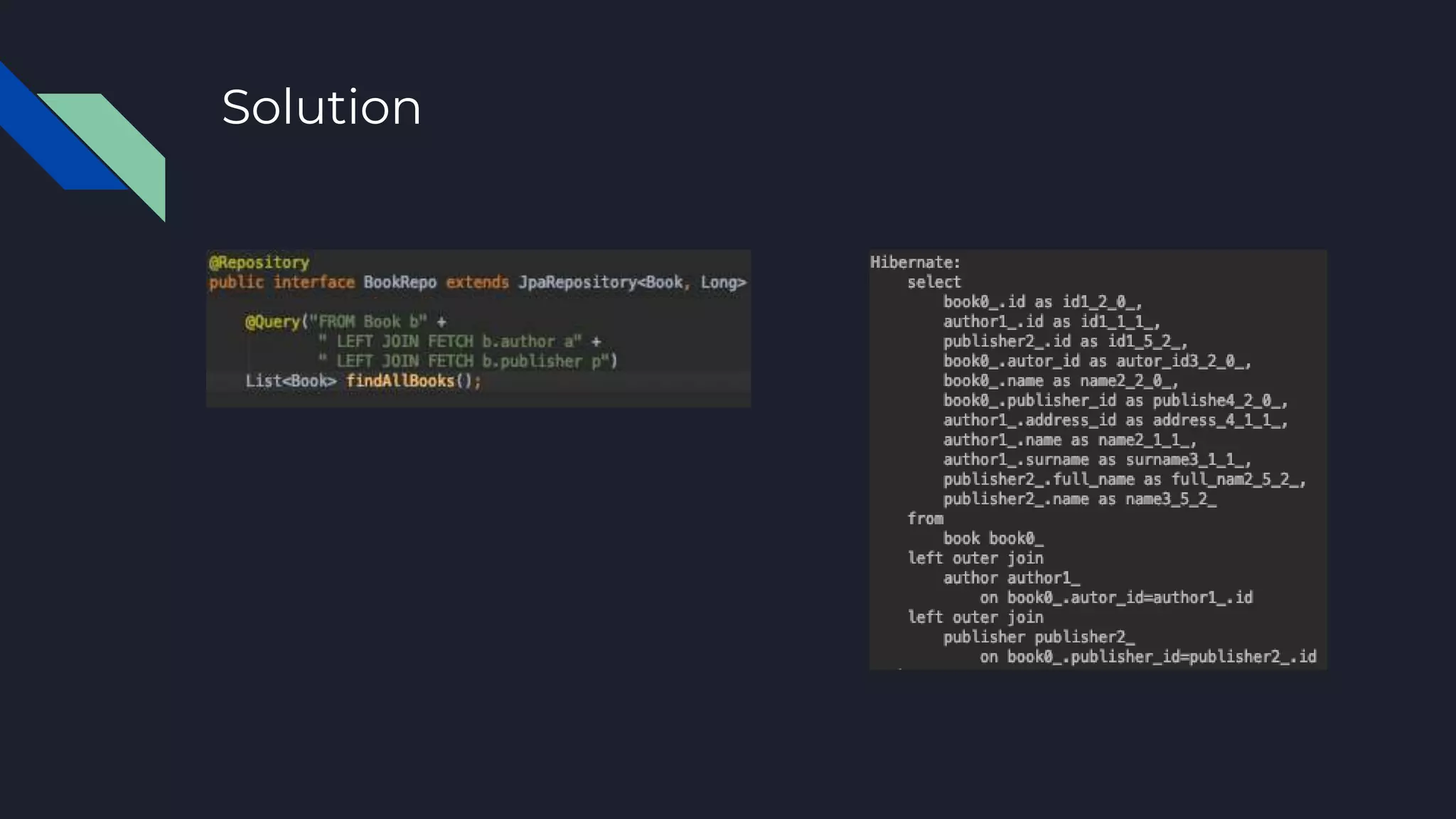Click the first "left outer join" line
The width and height of the screenshot is (1456, 819).
coord(975,558)
